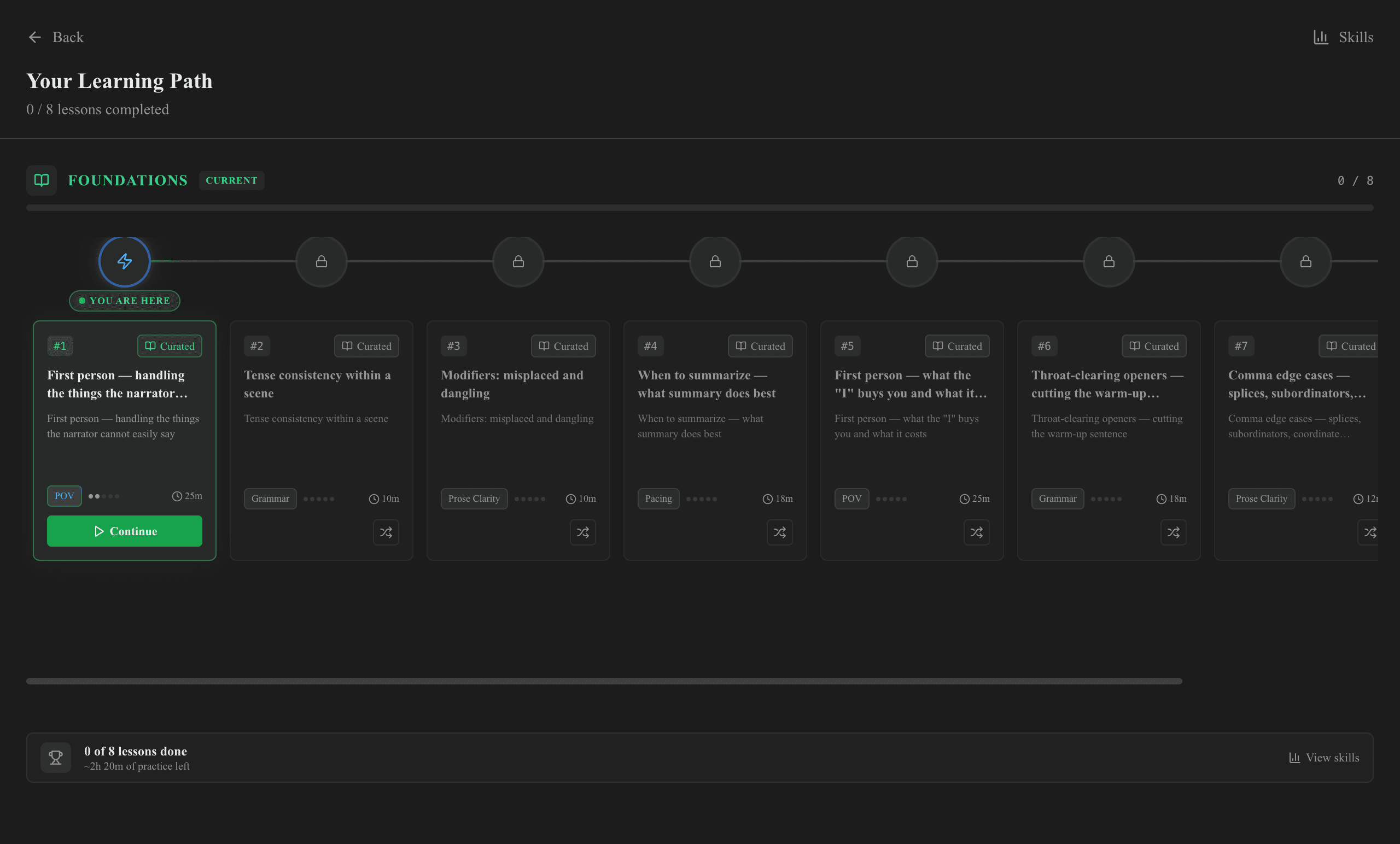
Task: Click the 10m duration on Tense consistency card
Action: (x=384, y=499)
